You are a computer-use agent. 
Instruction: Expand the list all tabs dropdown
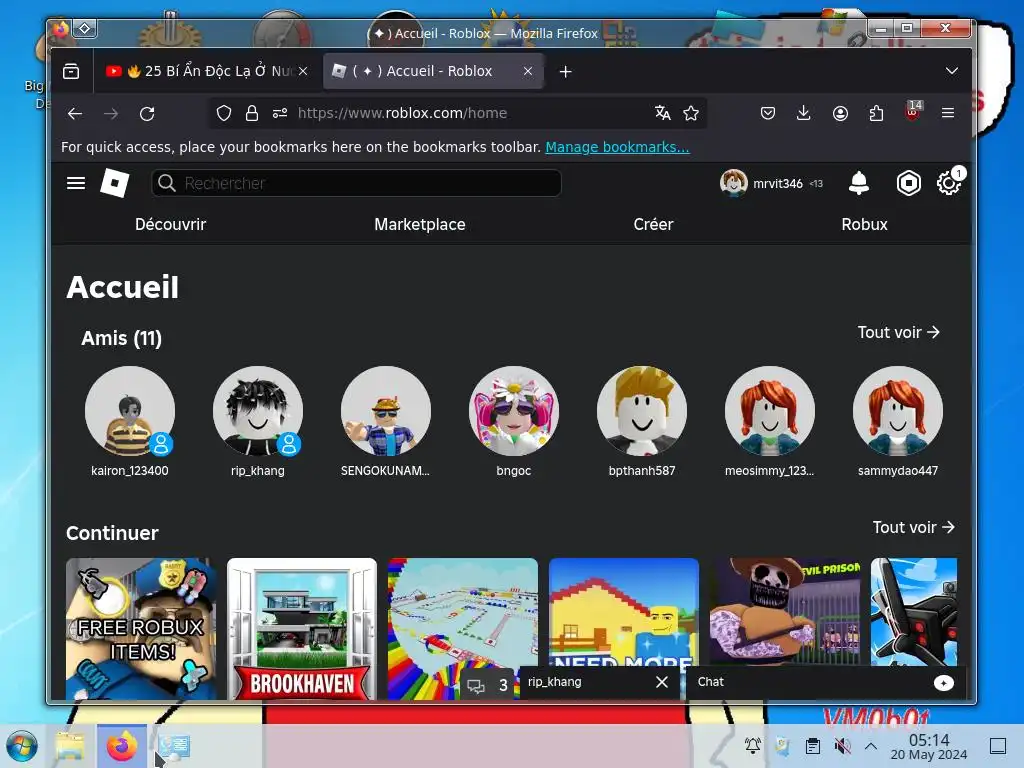[952, 71]
